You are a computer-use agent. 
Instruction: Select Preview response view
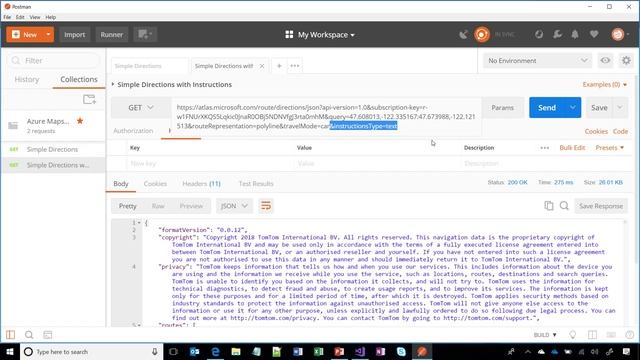click(x=191, y=206)
